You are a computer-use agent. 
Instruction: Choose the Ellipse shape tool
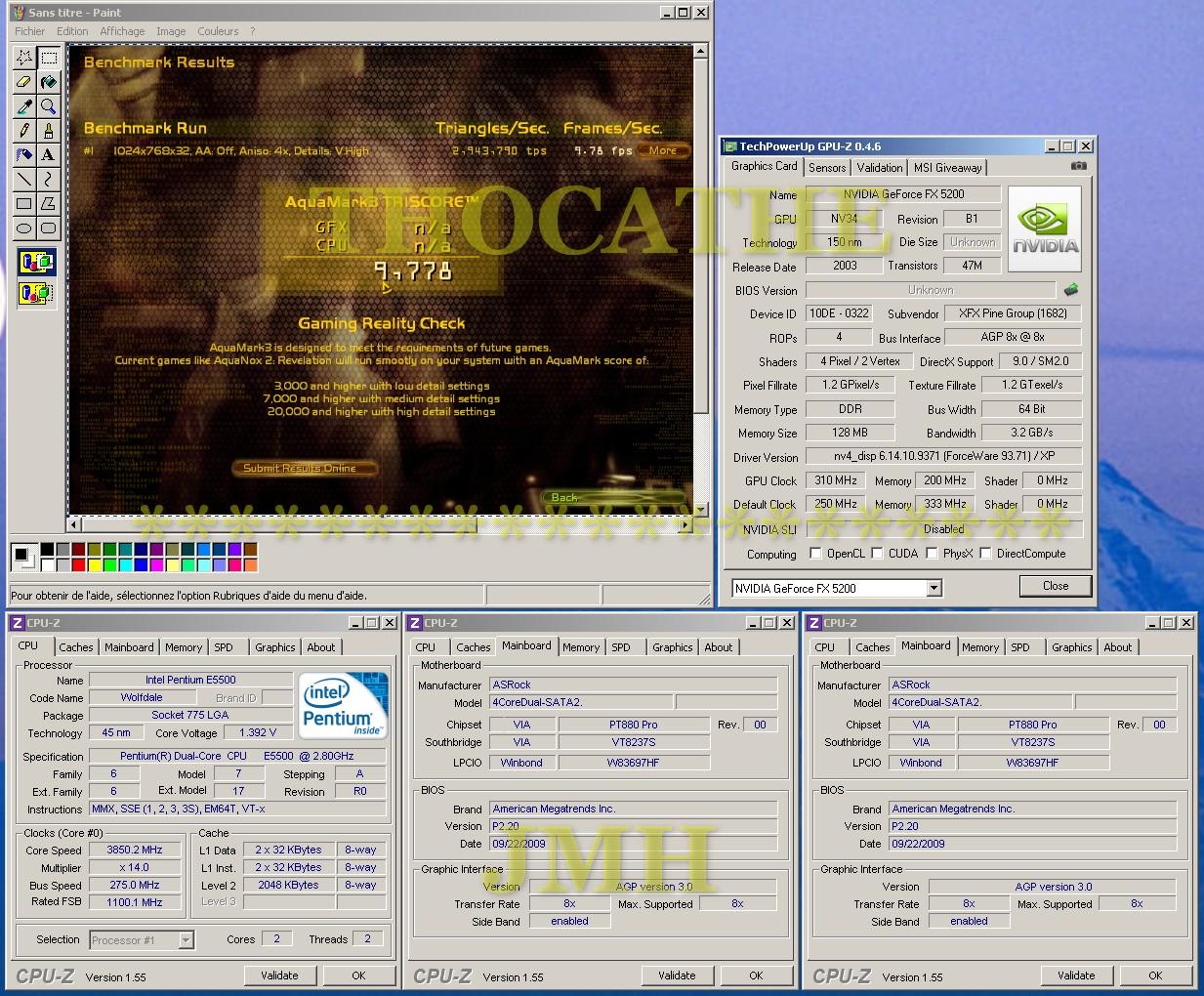pyautogui.click(x=24, y=228)
